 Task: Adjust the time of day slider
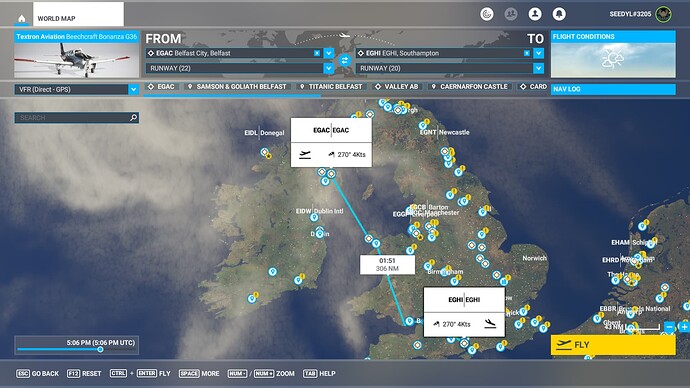click(x=100, y=349)
